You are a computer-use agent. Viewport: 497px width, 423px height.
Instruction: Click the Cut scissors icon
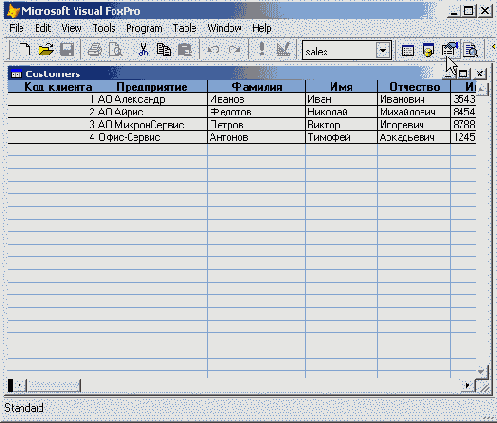[143, 50]
